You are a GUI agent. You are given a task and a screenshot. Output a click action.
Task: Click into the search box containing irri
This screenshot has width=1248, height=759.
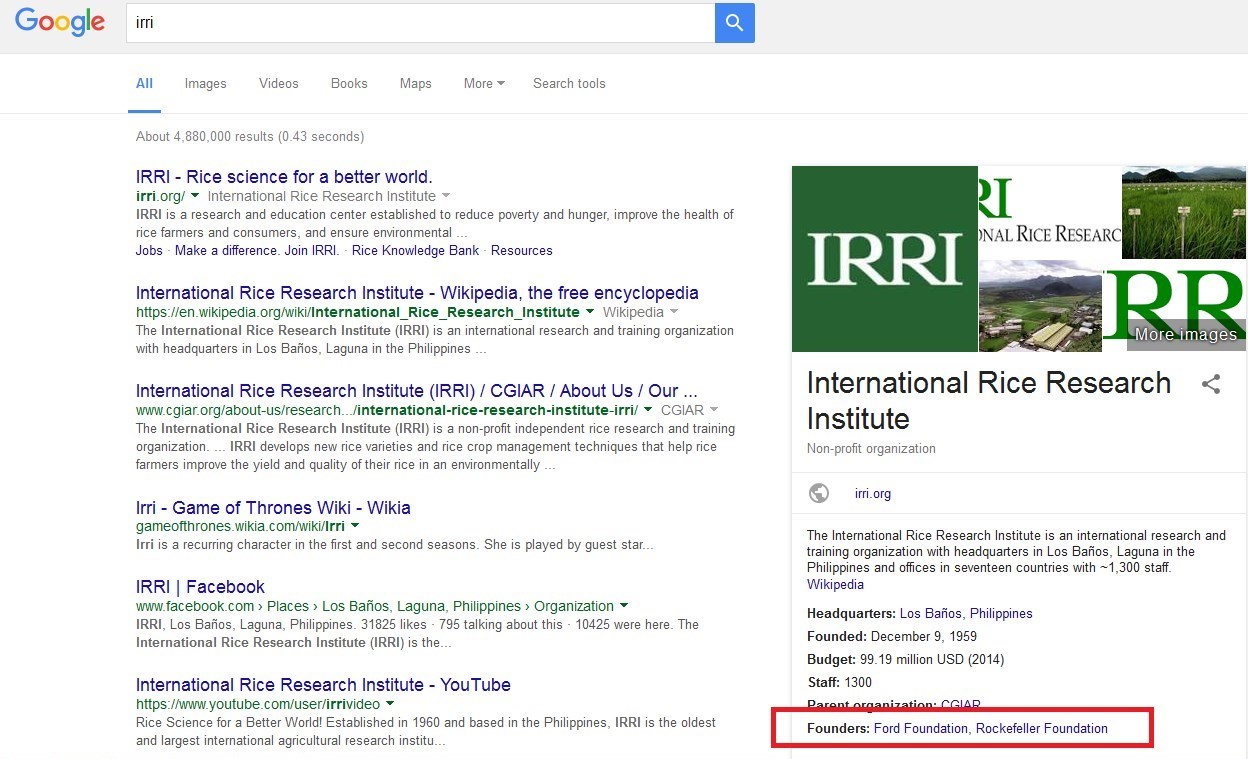(420, 23)
